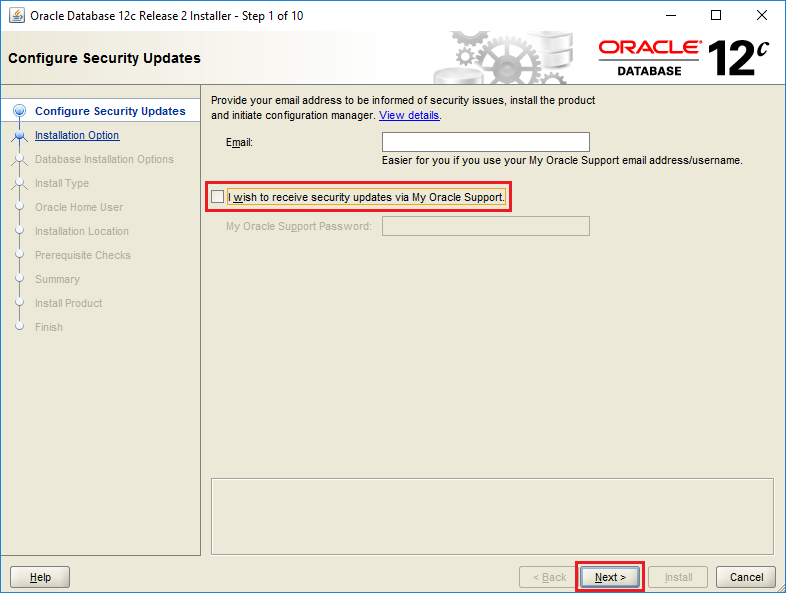Viewport: 786px width, 593px height.
Task: Click the 'Email:' label
Action: 239,142
